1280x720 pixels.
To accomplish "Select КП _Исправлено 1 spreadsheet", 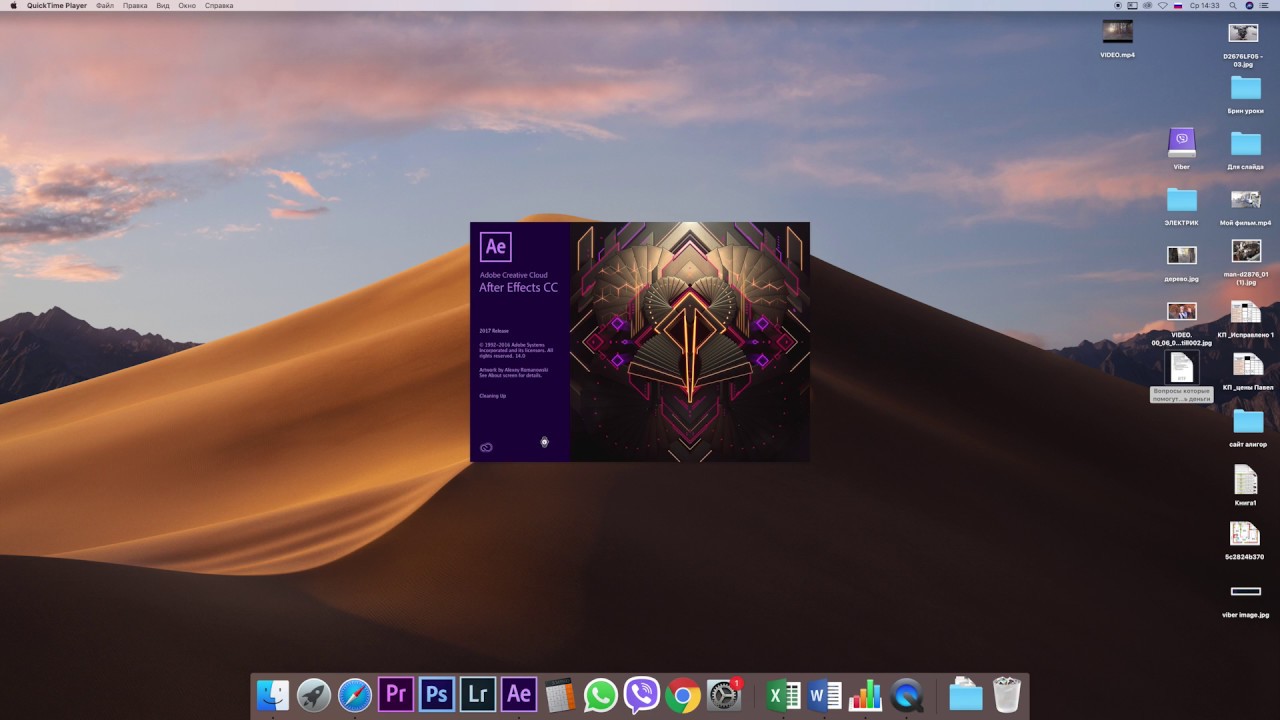I will pyautogui.click(x=1246, y=312).
